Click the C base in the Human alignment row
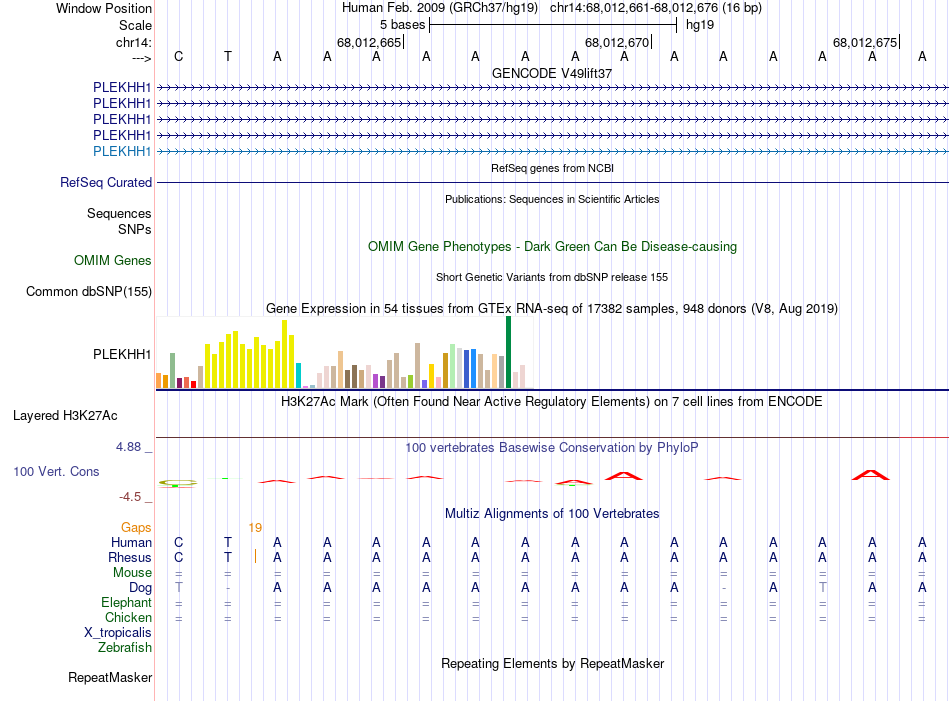The image size is (950, 701). (178, 542)
